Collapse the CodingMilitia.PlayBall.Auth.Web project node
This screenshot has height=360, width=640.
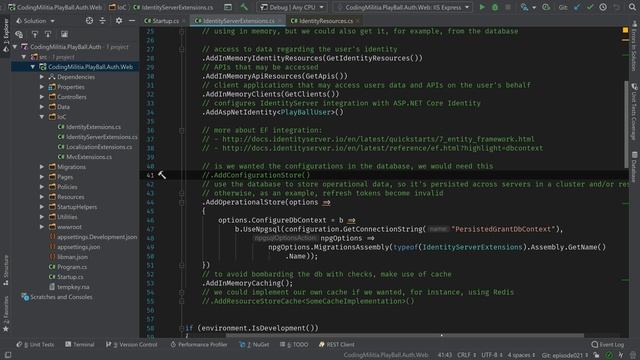(32, 67)
